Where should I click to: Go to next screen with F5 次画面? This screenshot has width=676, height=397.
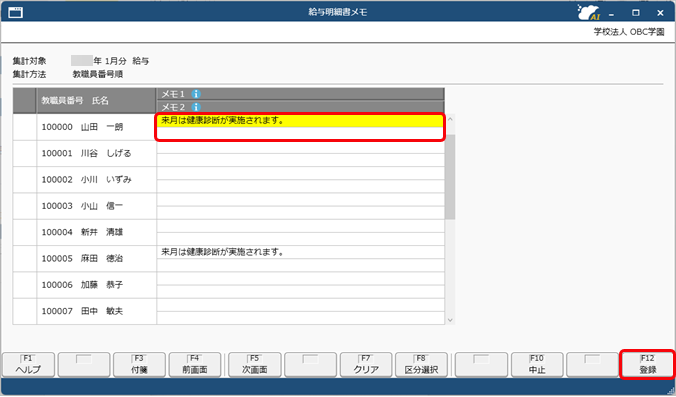click(x=255, y=365)
